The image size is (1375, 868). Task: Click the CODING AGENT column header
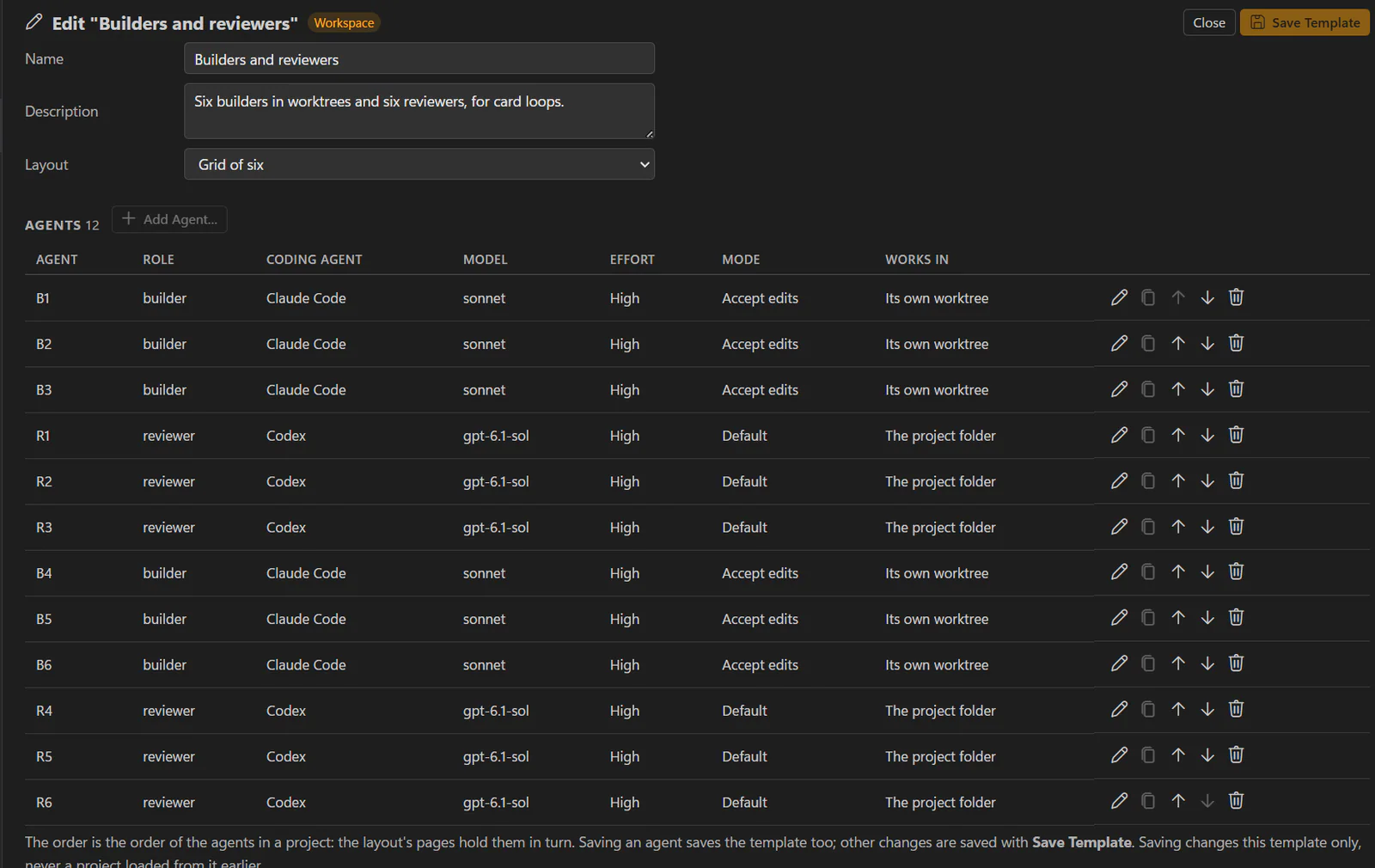coord(315,260)
